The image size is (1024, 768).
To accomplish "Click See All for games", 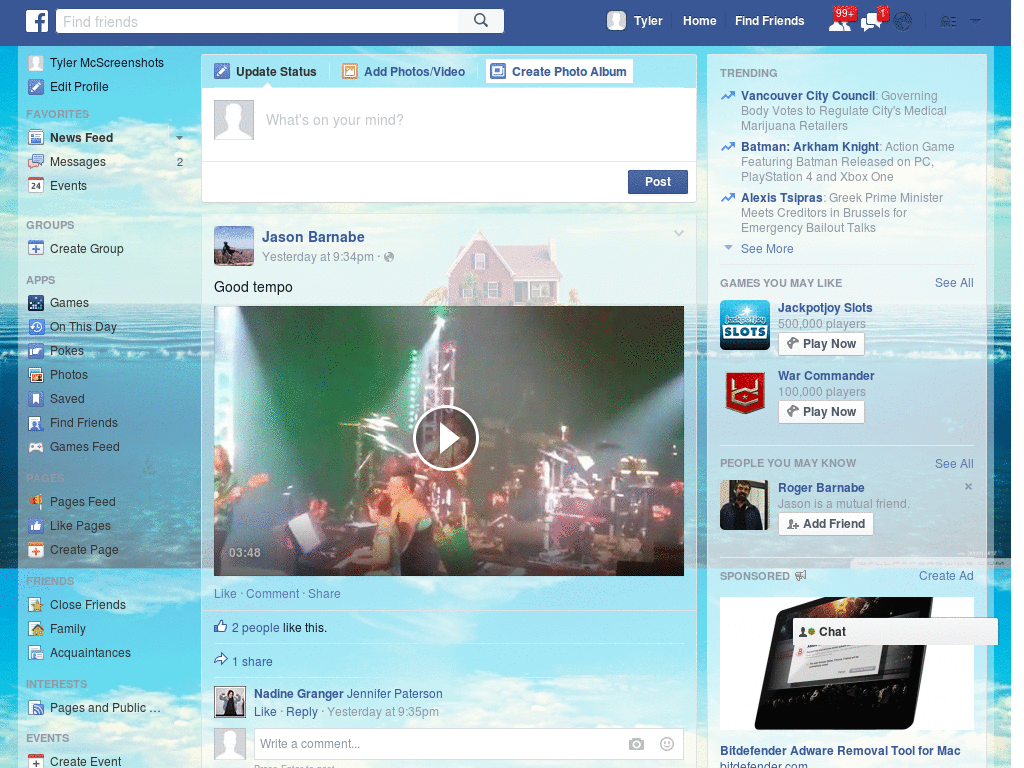I will [x=954, y=283].
